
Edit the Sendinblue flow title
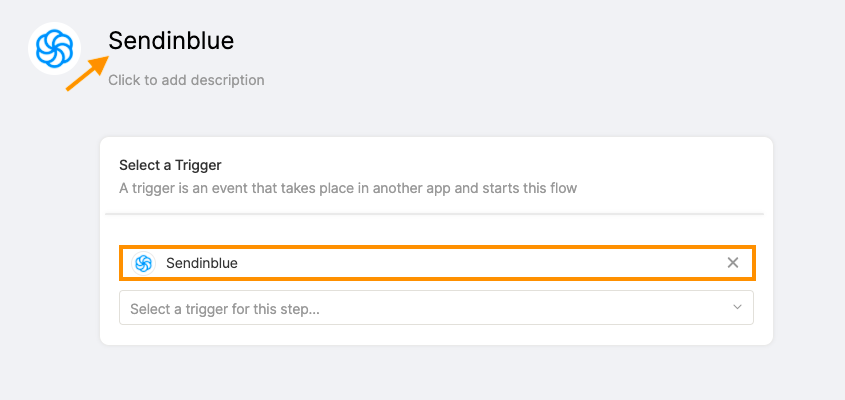coord(171,40)
